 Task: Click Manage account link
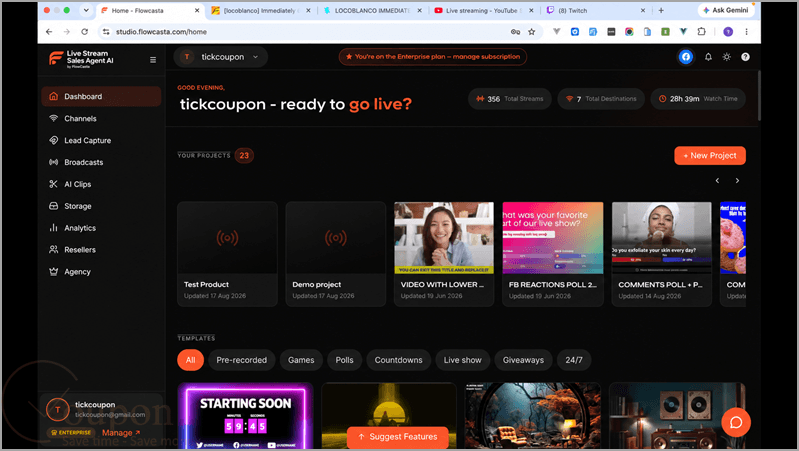(x=121, y=433)
